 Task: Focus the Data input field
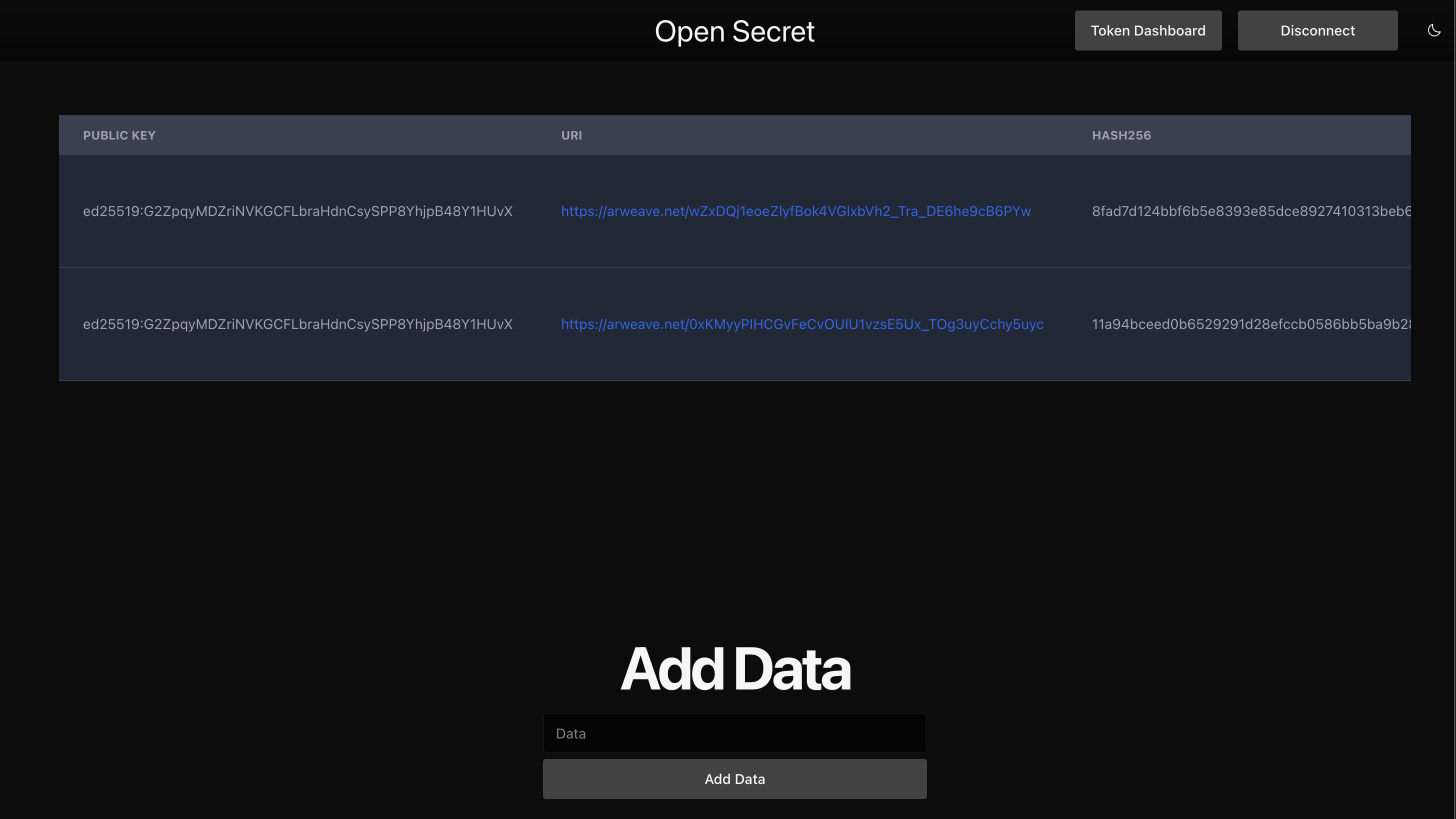pos(734,733)
